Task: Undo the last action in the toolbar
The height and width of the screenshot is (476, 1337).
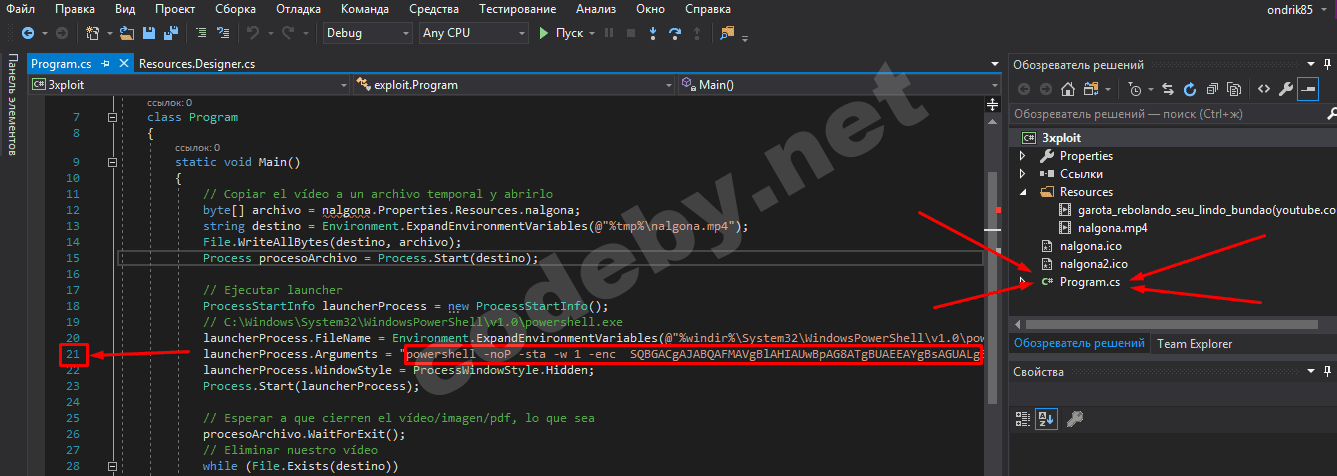Action: (253, 33)
